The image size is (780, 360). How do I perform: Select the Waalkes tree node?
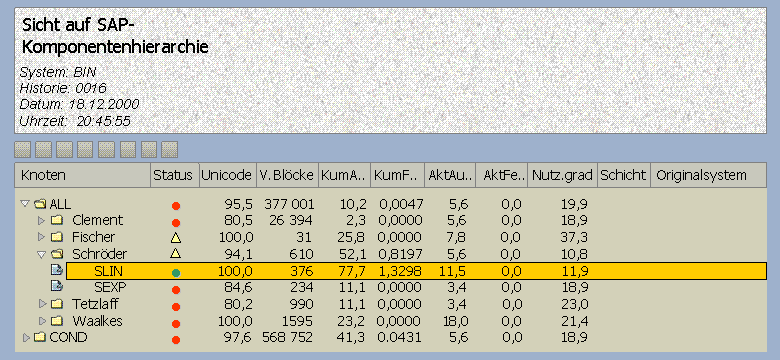(x=98, y=320)
